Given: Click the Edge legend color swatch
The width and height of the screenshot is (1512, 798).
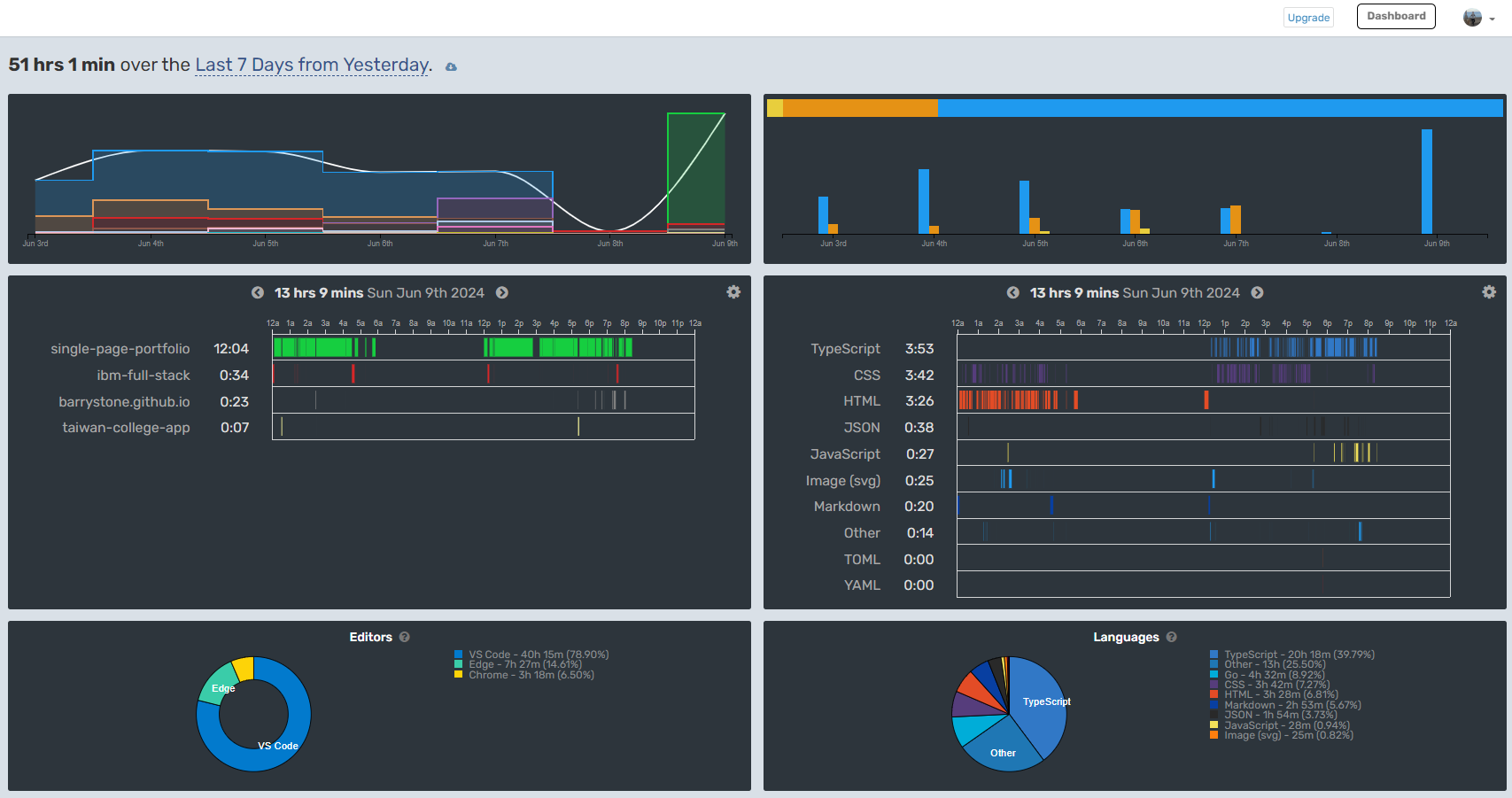Looking at the screenshot, I should [459, 664].
